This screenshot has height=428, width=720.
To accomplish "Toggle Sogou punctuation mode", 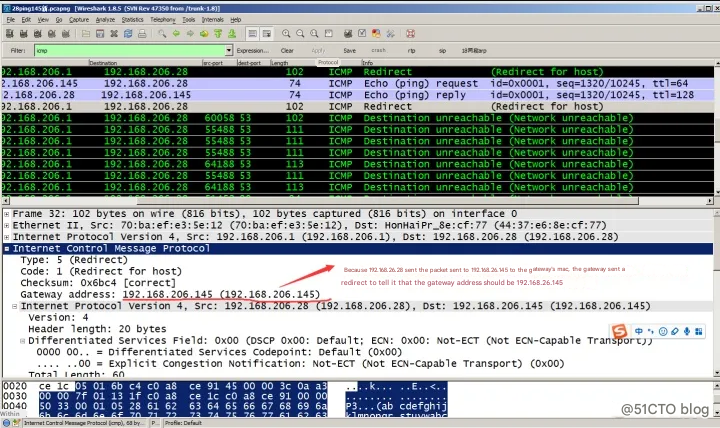I will tap(651, 331).
